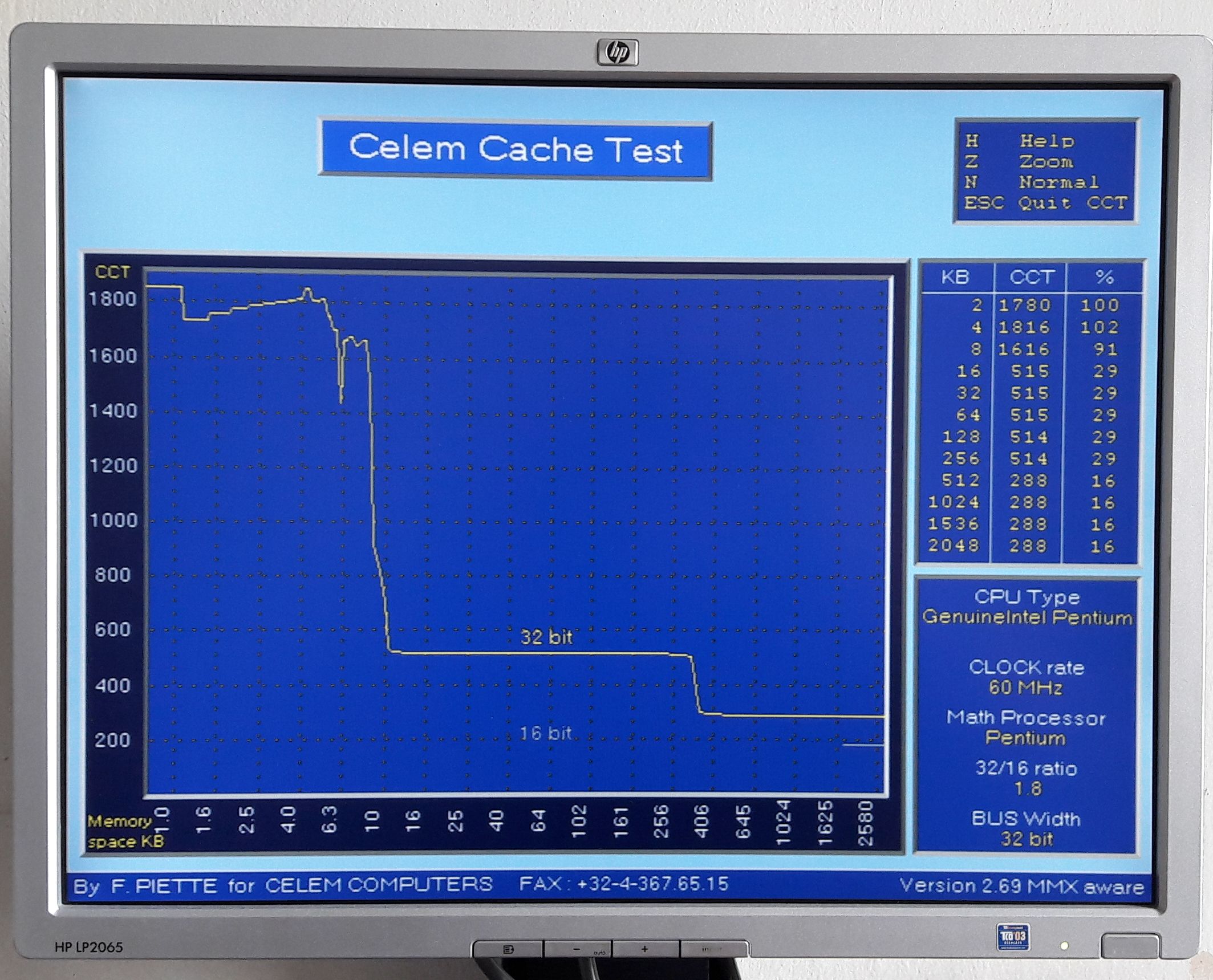Click the 'GenuineIntel Pentium' text

(x=1027, y=617)
